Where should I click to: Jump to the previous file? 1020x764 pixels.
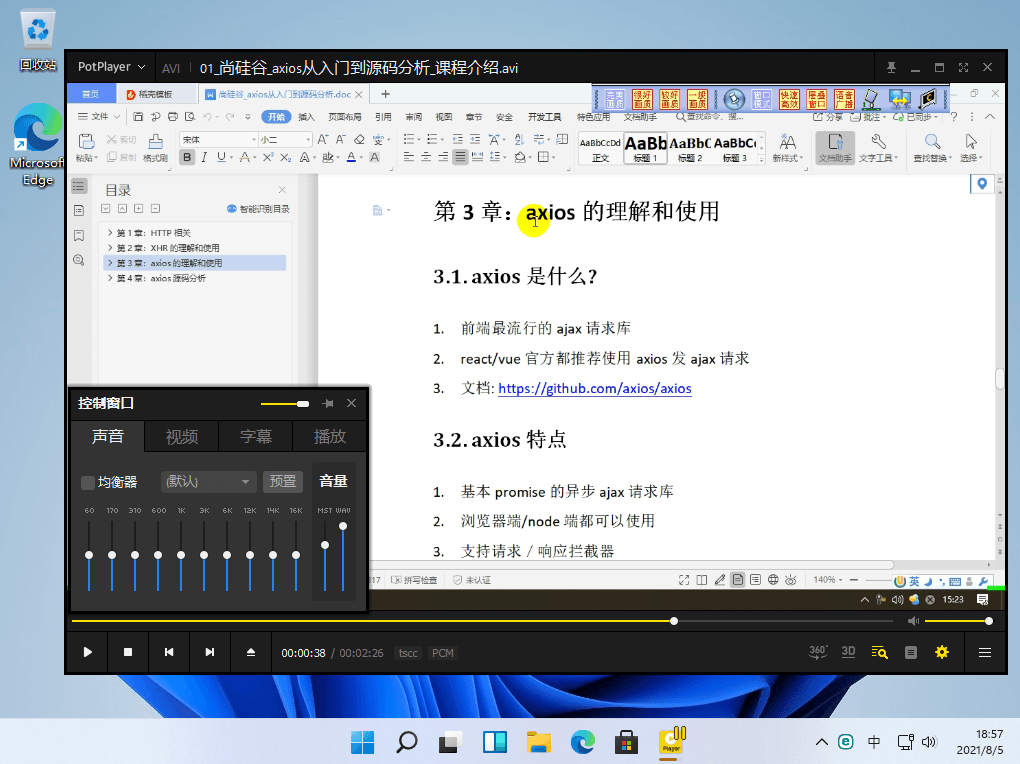pos(169,652)
